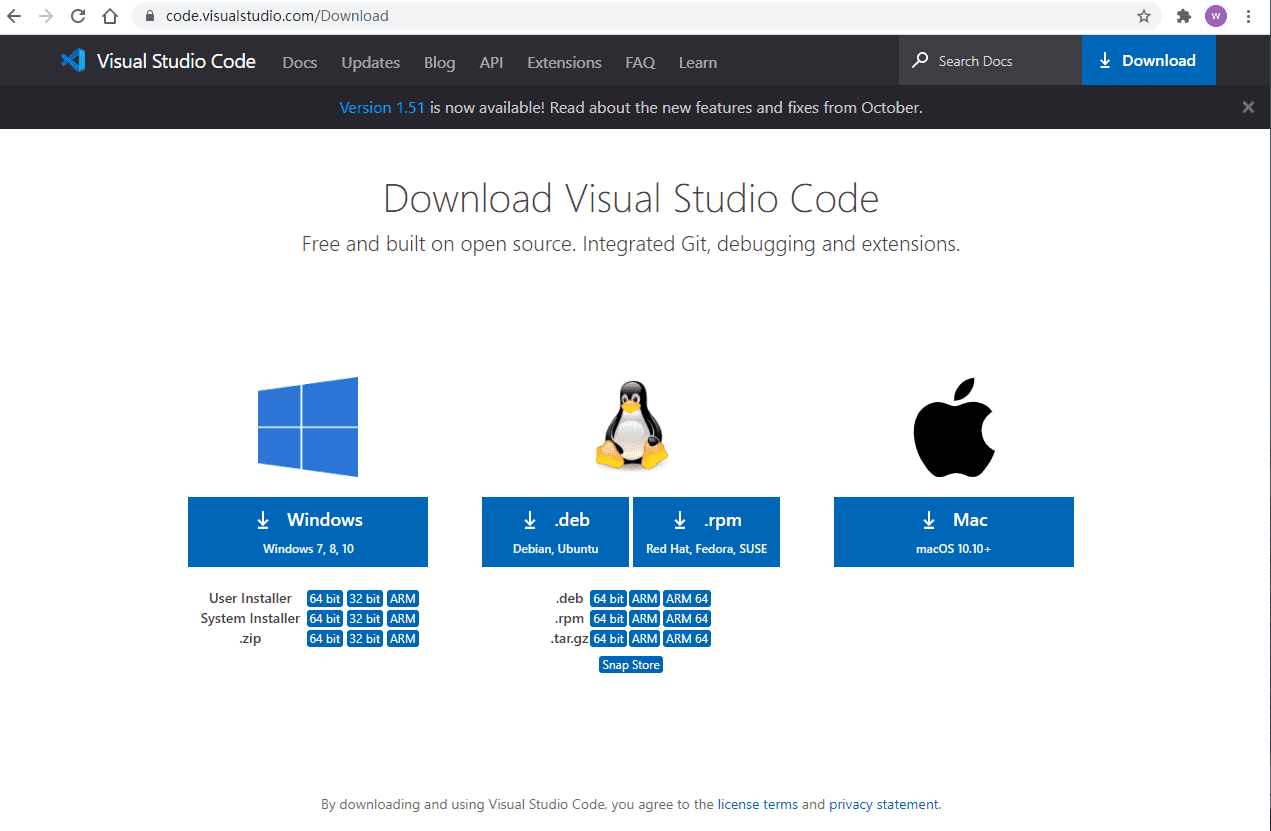Image resolution: width=1271 pixels, height=831 pixels.
Task: Open the Blog menu item
Action: (440, 62)
